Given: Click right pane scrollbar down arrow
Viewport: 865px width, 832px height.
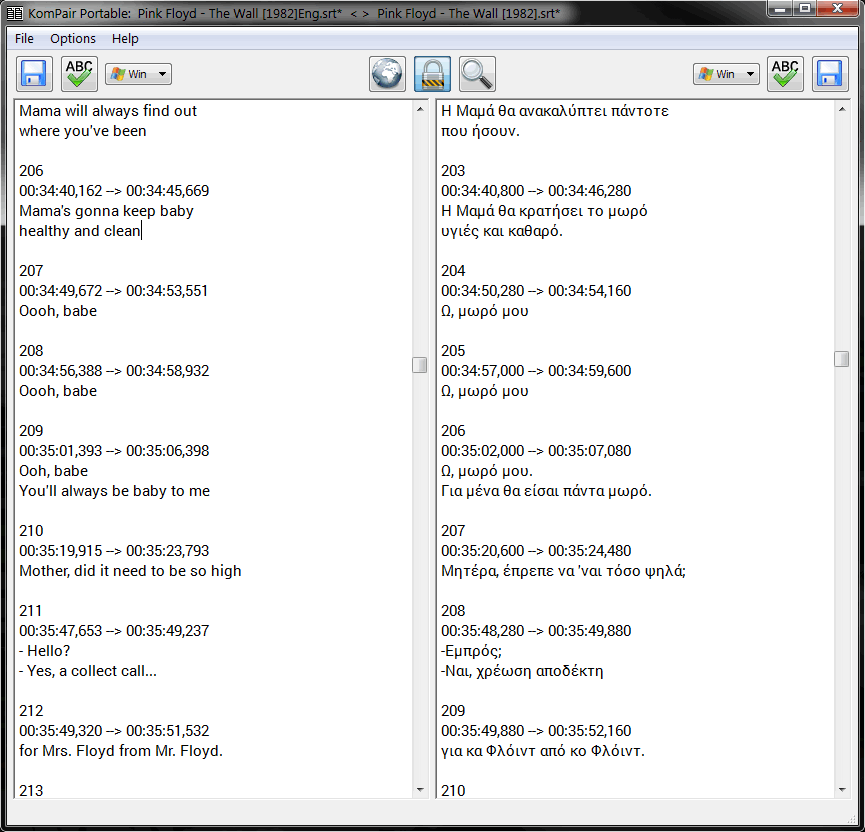Looking at the screenshot, I should pyautogui.click(x=842, y=790).
